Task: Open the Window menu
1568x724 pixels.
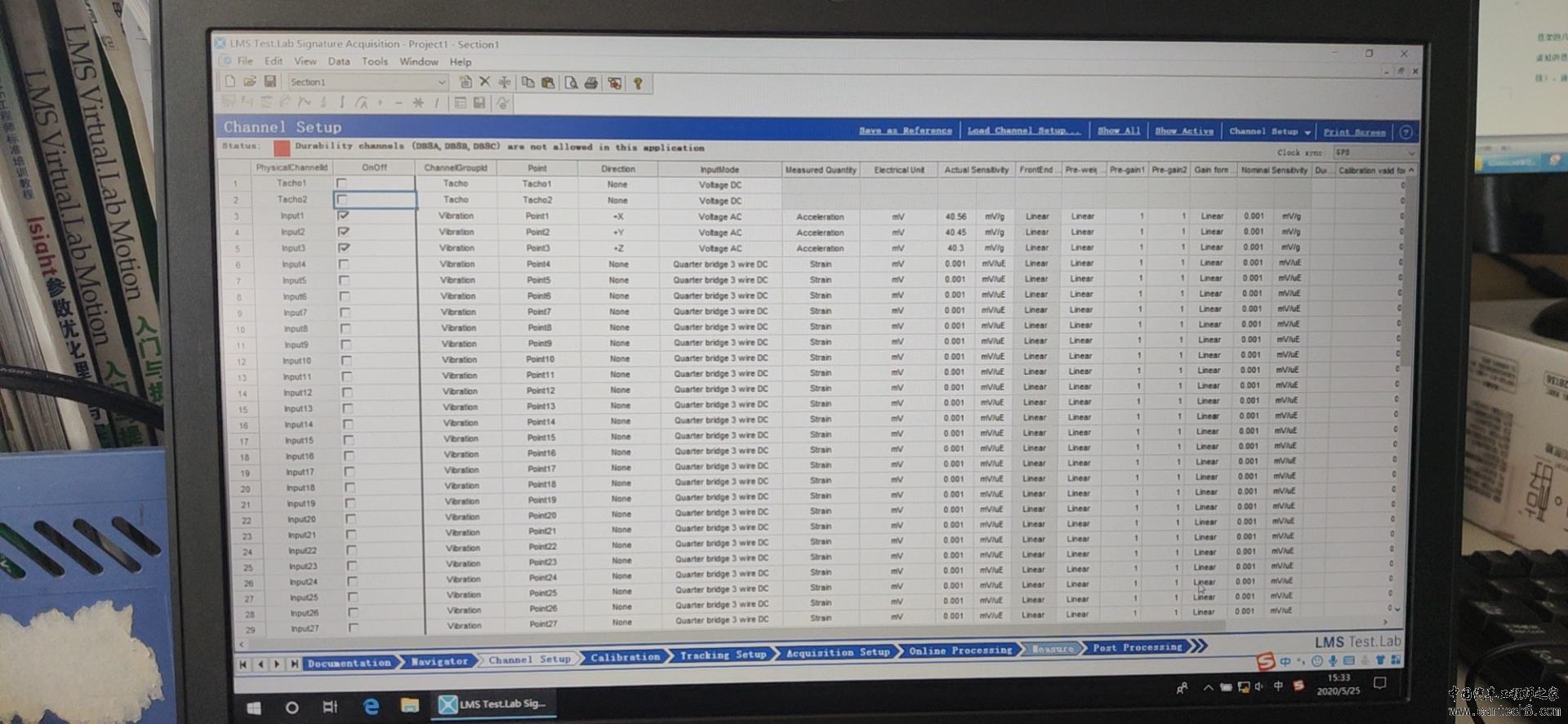Action: 419,62
